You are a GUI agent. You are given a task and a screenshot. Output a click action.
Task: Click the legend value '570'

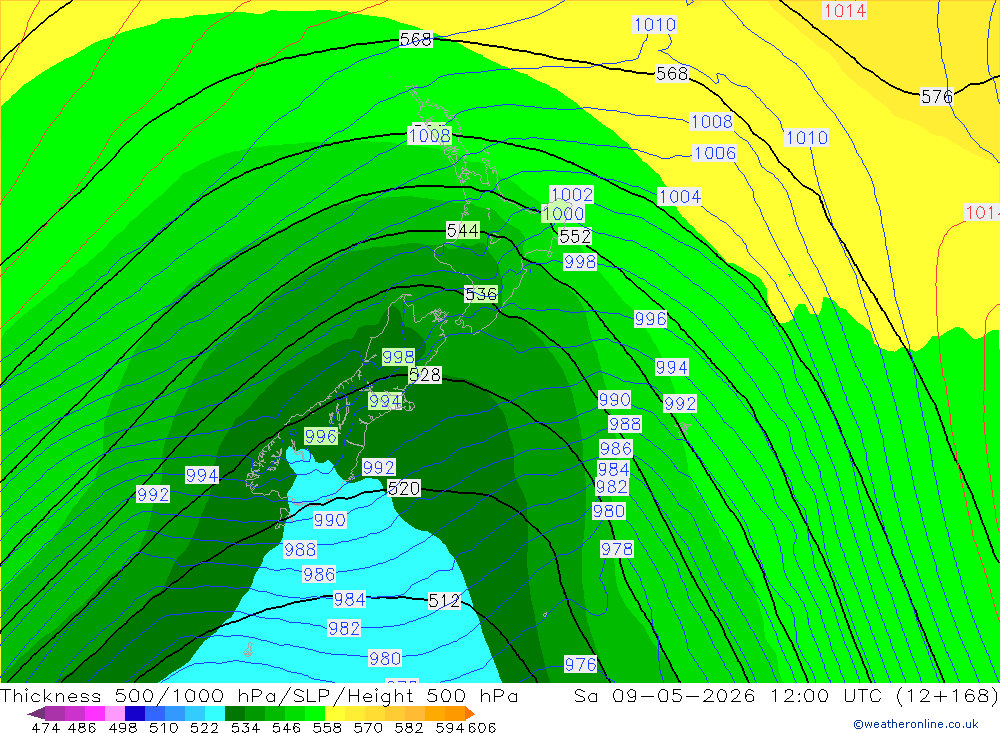[367, 727]
